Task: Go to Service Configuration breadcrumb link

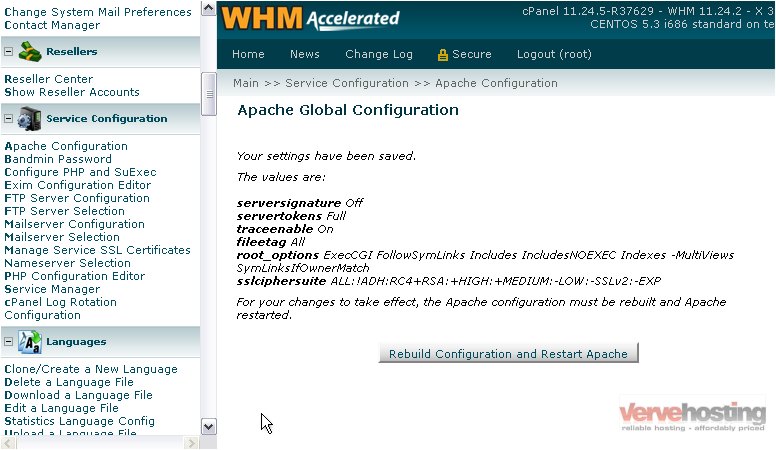Action: [x=347, y=83]
